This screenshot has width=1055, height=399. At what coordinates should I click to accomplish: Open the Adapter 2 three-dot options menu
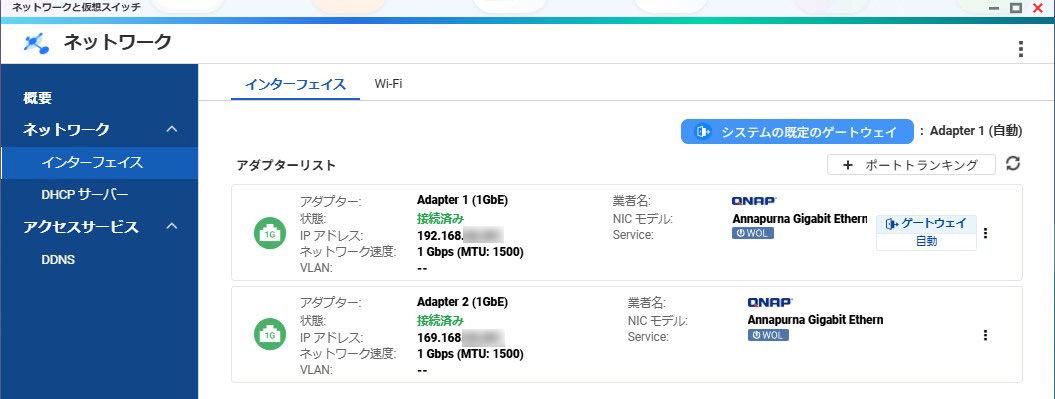click(x=986, y=335)
